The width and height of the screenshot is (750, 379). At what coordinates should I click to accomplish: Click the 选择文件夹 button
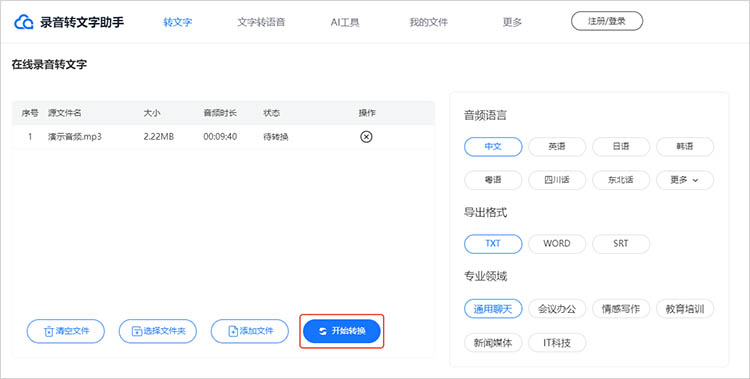[157, 331]
